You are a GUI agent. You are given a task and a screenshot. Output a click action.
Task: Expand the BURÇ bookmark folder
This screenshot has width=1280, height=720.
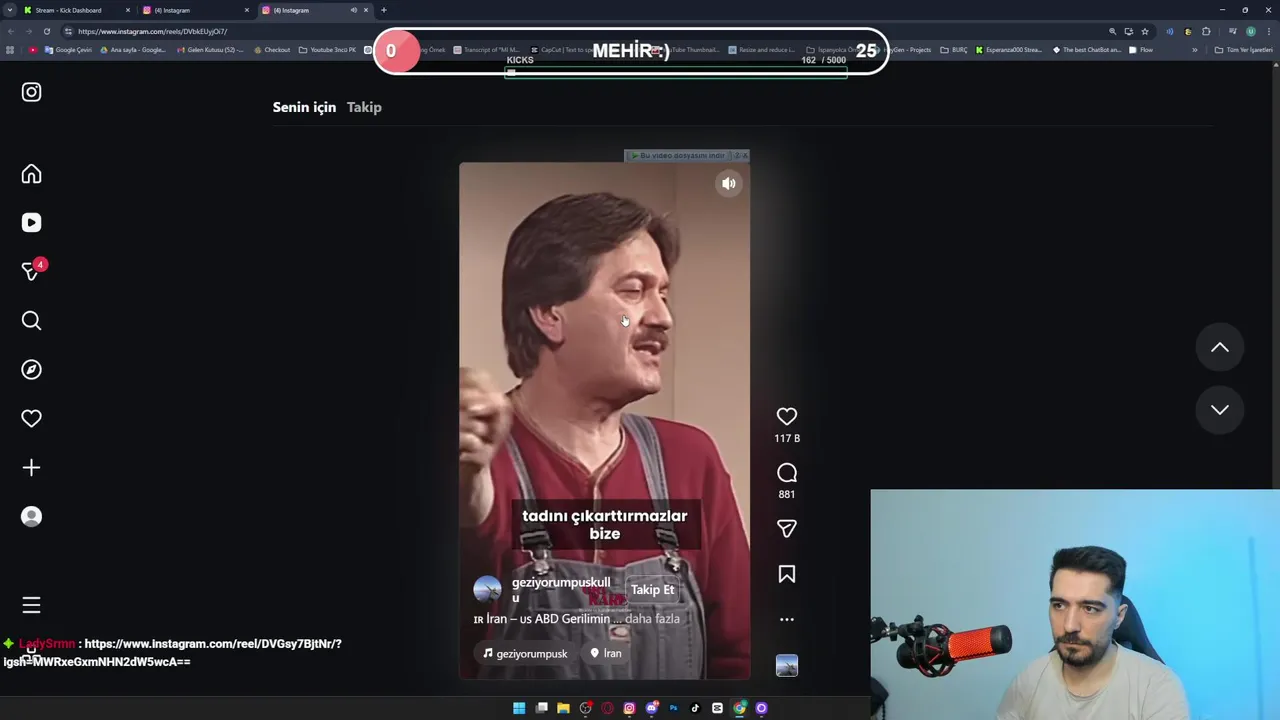[953, 50]
